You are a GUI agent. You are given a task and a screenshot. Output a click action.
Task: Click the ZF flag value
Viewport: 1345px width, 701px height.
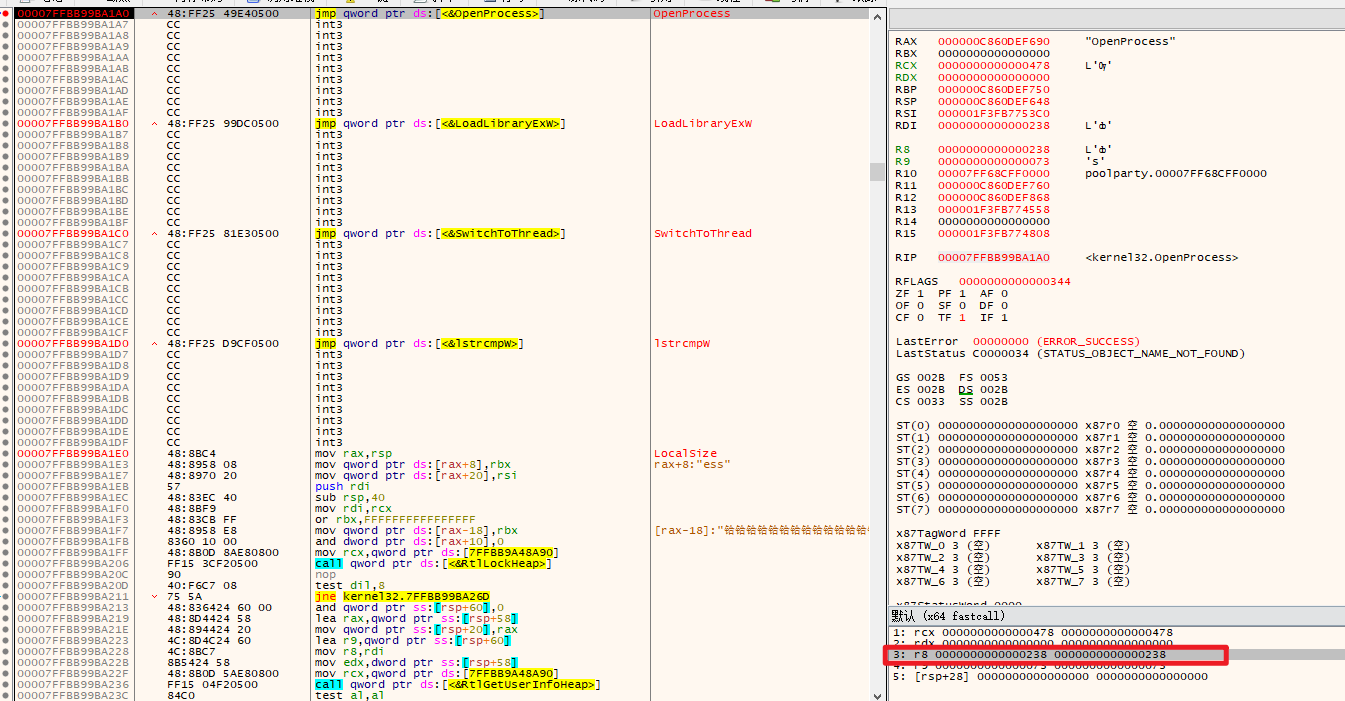[x=919, y=294]
